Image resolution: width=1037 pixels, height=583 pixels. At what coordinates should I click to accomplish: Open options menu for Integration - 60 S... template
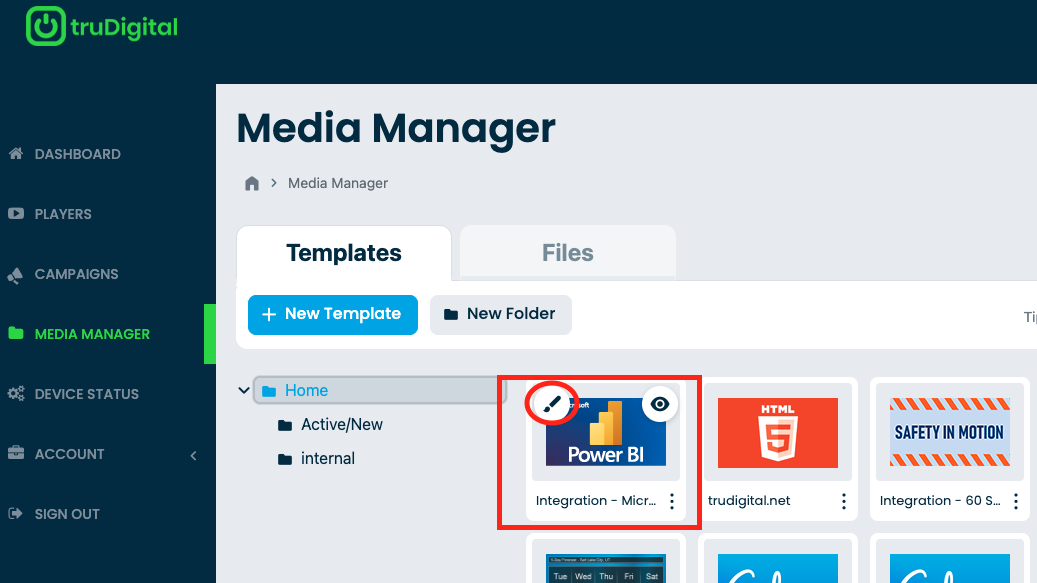pyautogui.click(x=1016, y=501)
